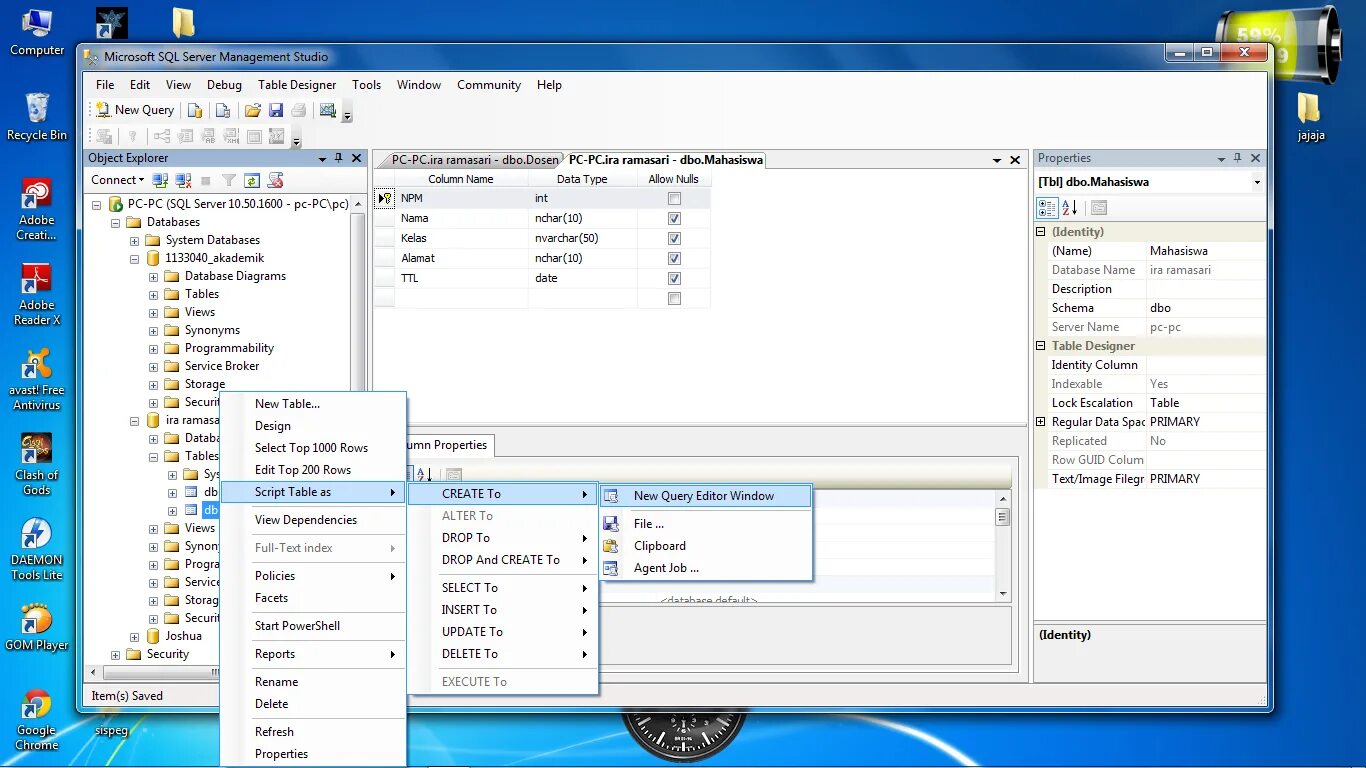Pin the Object Explorer panel
Viewport: 1366px width, 768px height.
click(338, 158)
